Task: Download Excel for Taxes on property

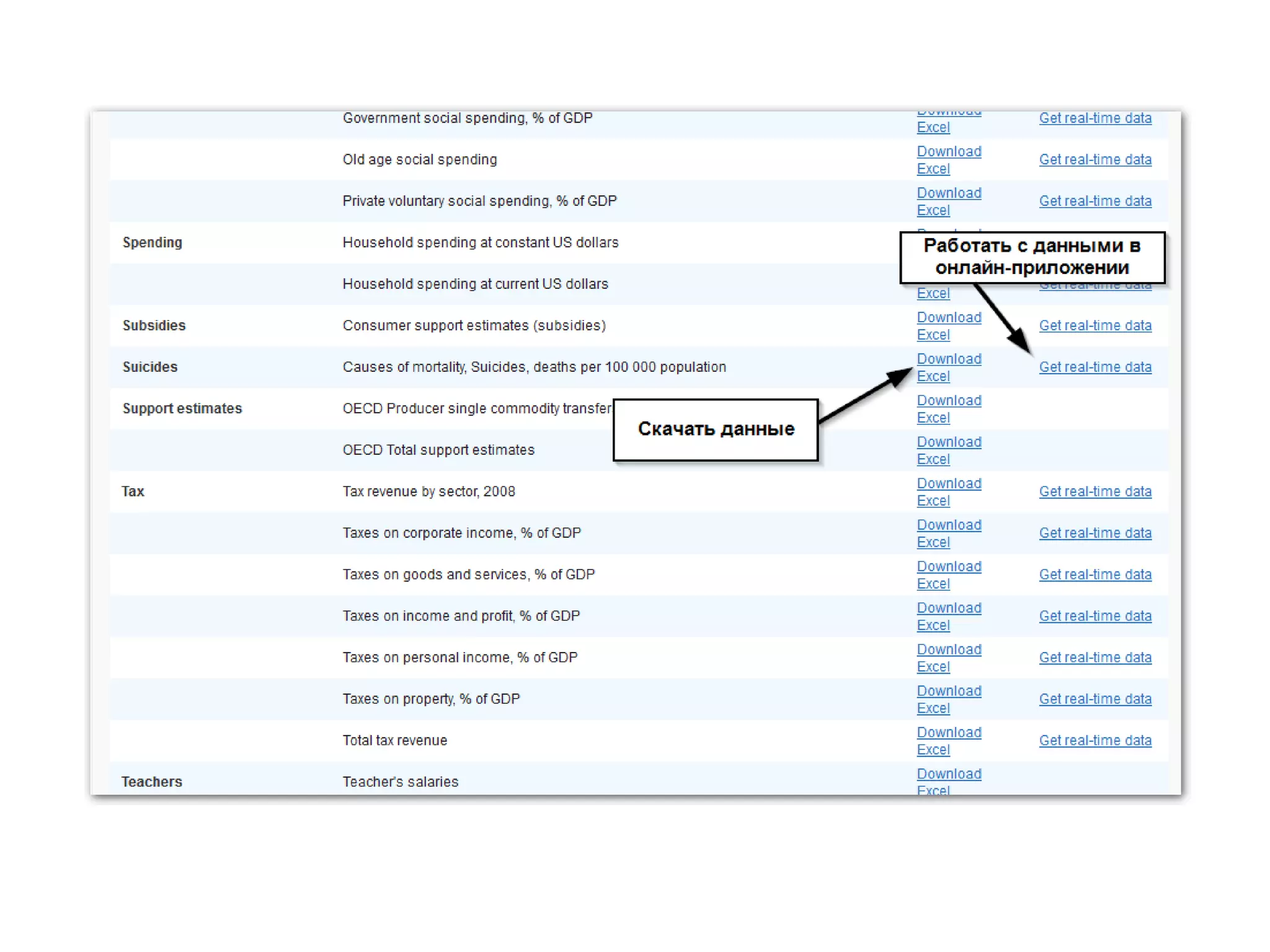Action: 948,692
